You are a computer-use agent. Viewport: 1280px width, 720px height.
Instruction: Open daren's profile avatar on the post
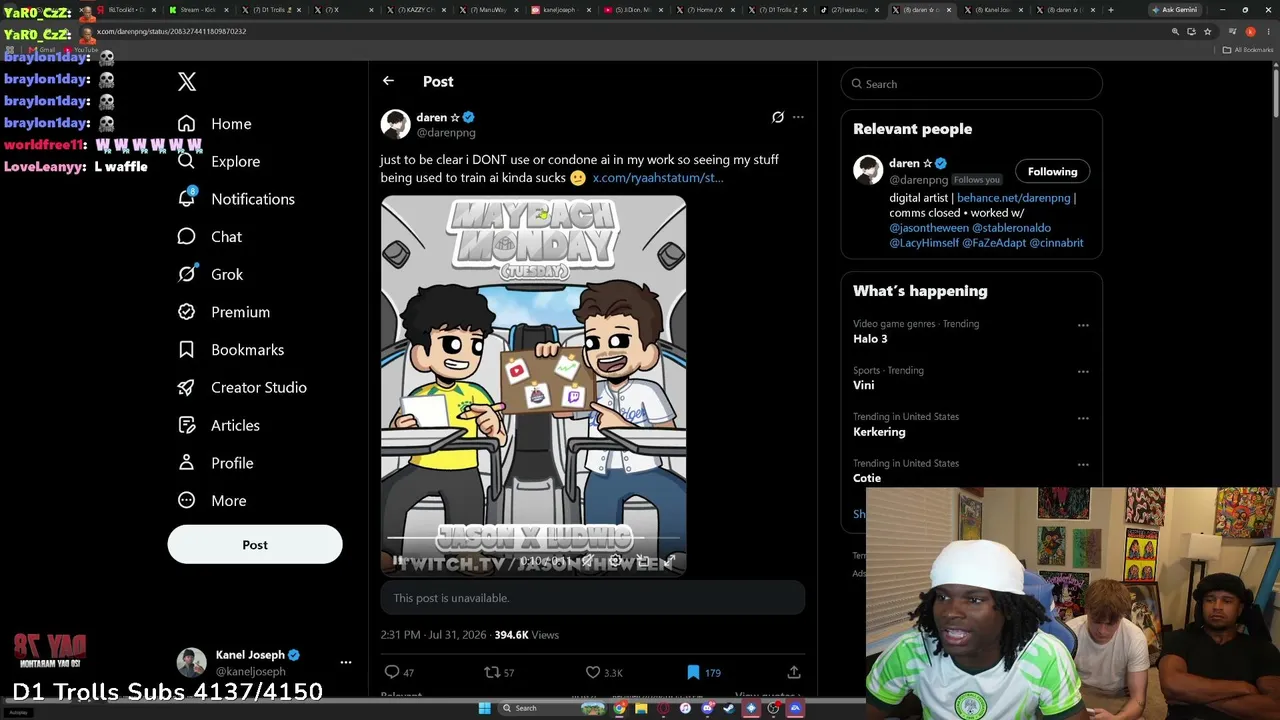pos(396,124)
